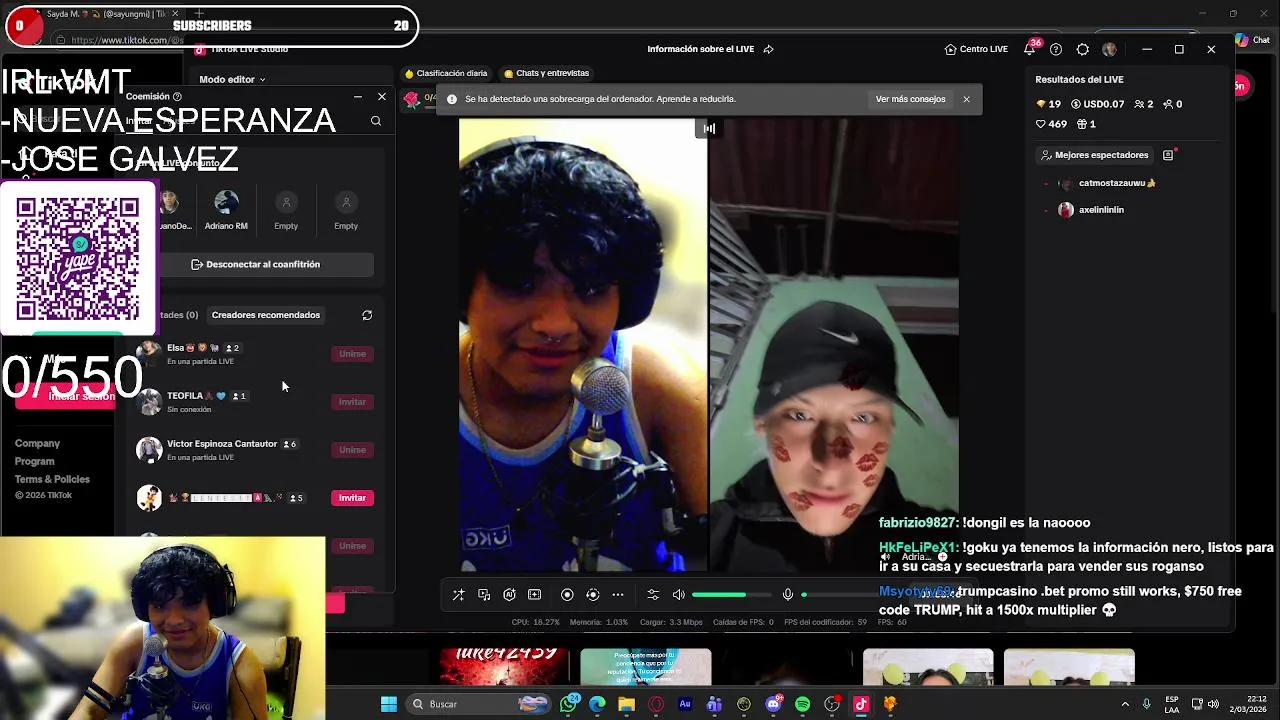Mute the speaker output
This screenshot has height=720, width=1280.
679,595
